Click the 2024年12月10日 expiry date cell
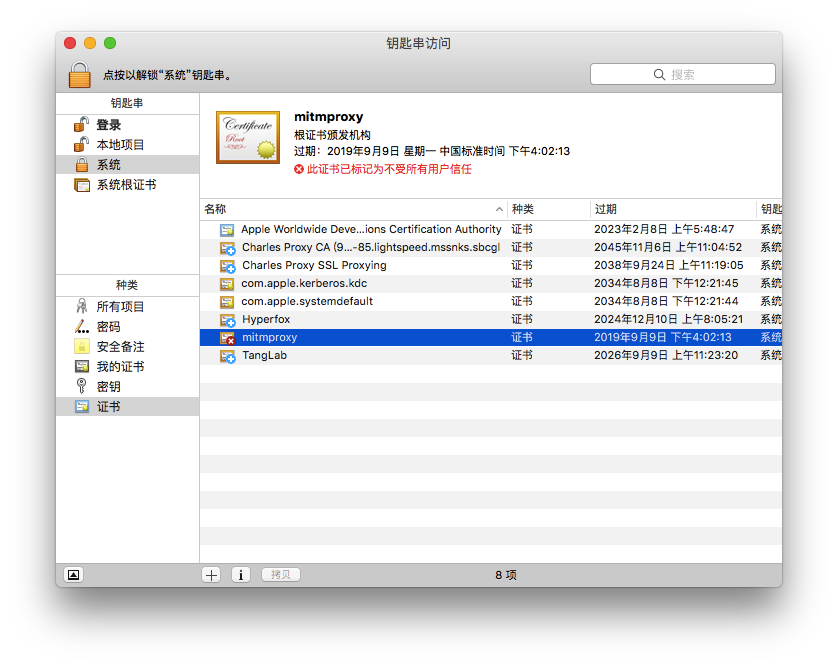The height and width of the screenshot is (667, 838). point(669,320)
